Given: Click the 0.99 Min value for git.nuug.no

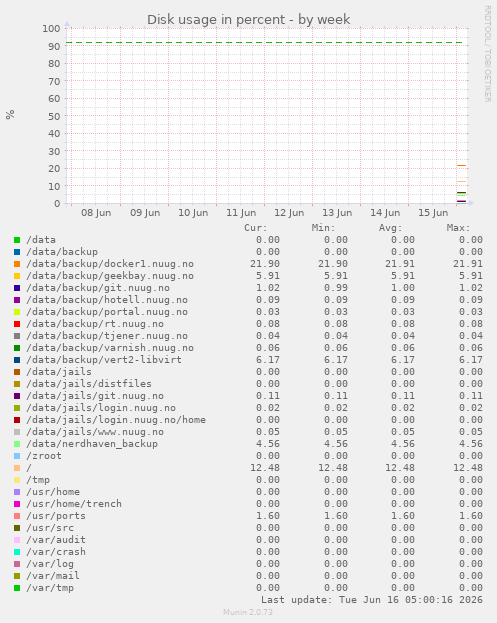Looking at the screenshot, I should point(336,288).
